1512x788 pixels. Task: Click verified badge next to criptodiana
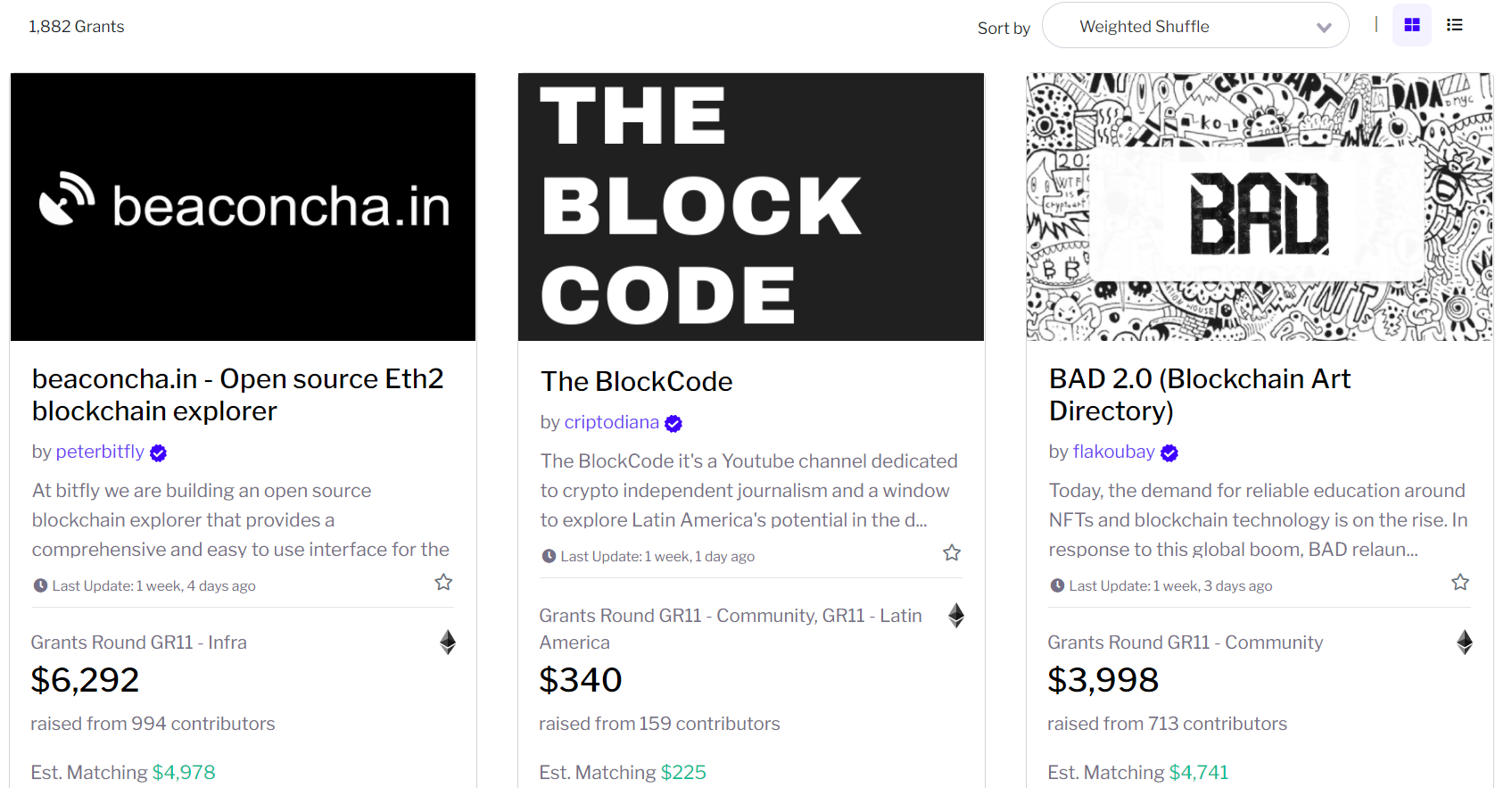673,424
